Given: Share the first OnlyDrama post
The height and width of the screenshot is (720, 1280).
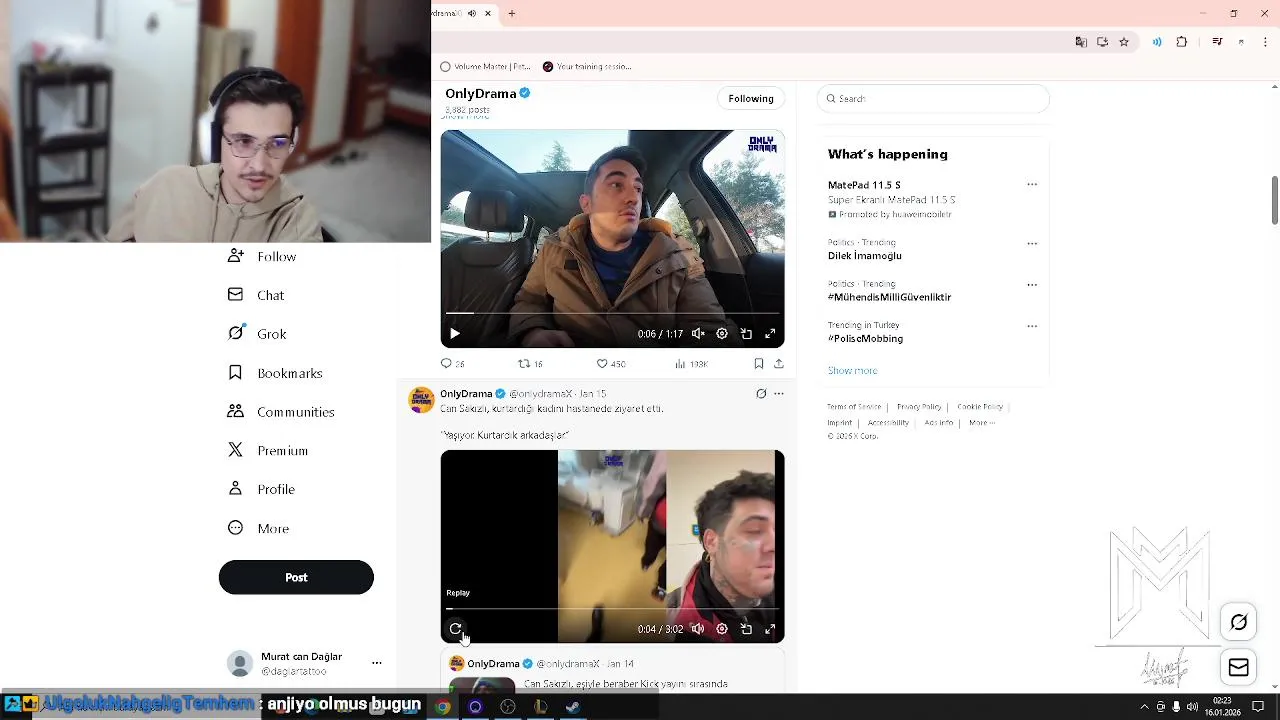Looking at the screenshot, I should point(779,364).
